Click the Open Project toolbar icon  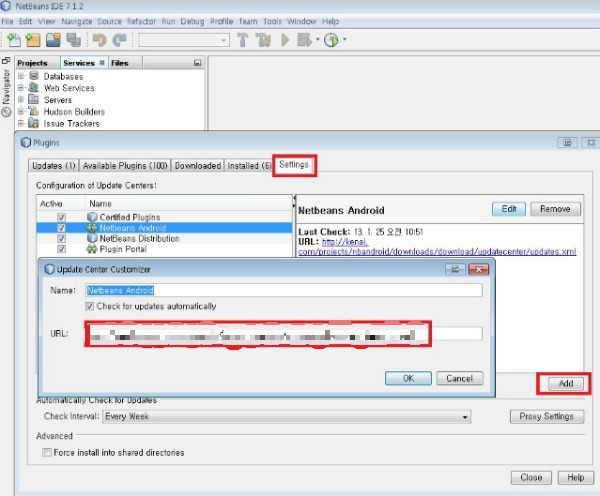click(53, 40)
